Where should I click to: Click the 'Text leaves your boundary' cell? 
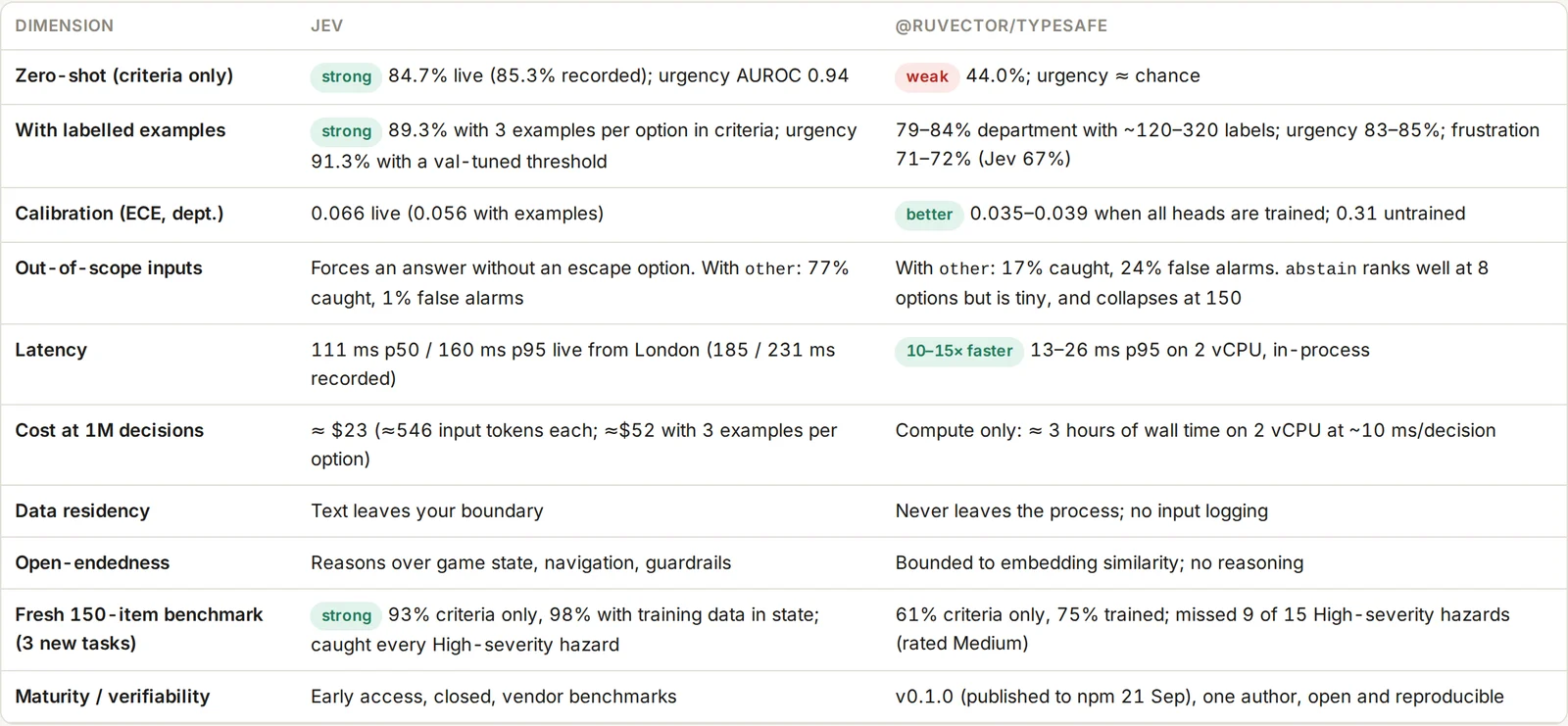click(427, 510)
